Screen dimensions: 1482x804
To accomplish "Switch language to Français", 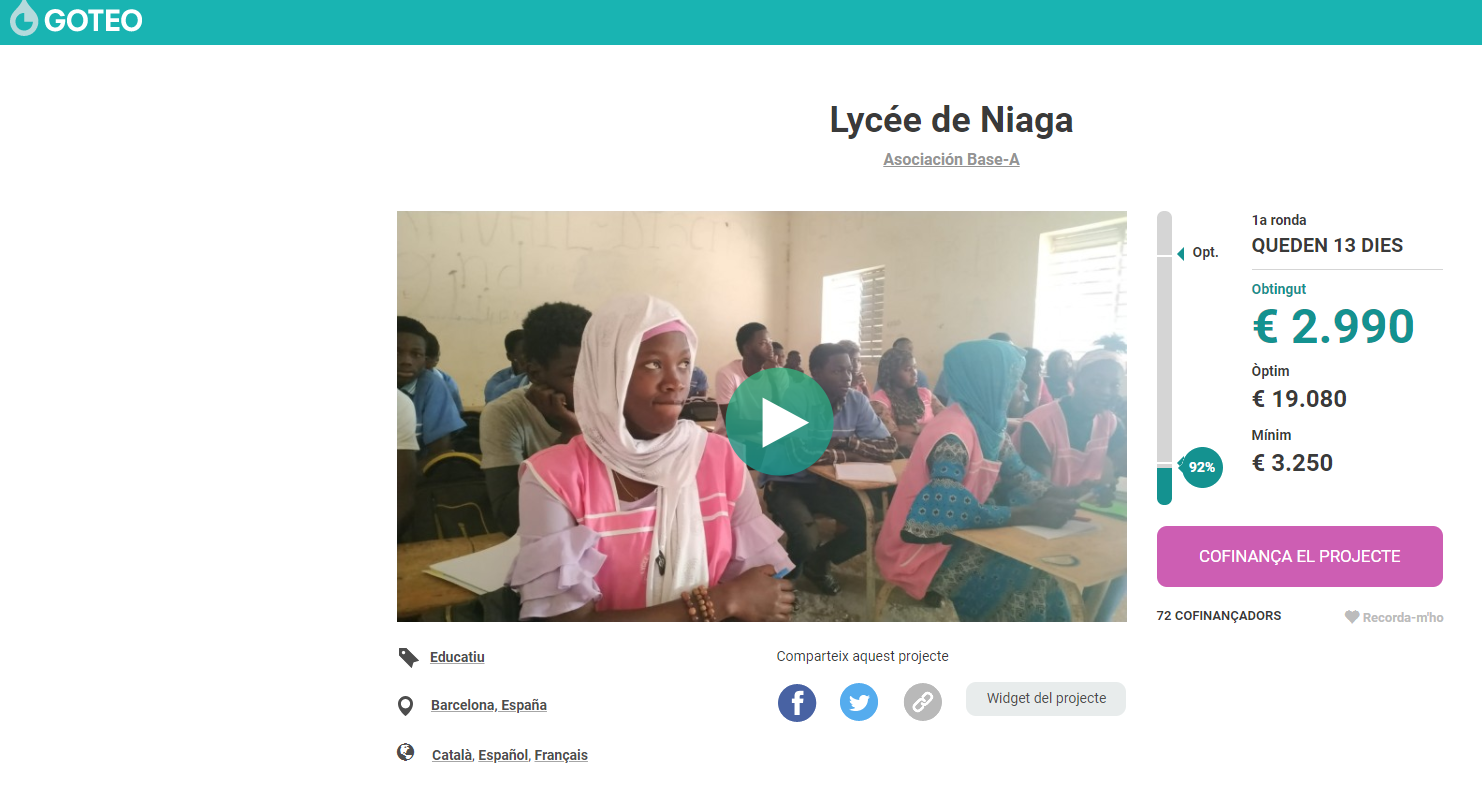I will (561, 755).
